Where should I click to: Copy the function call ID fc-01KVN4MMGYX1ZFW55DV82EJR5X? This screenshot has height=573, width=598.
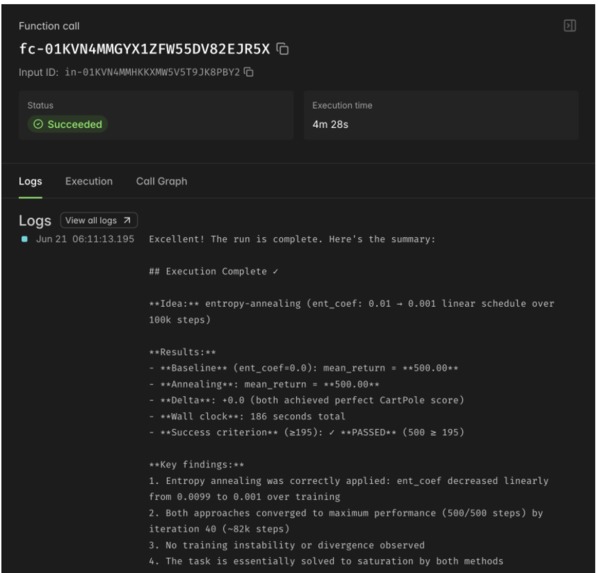(283, 49)
